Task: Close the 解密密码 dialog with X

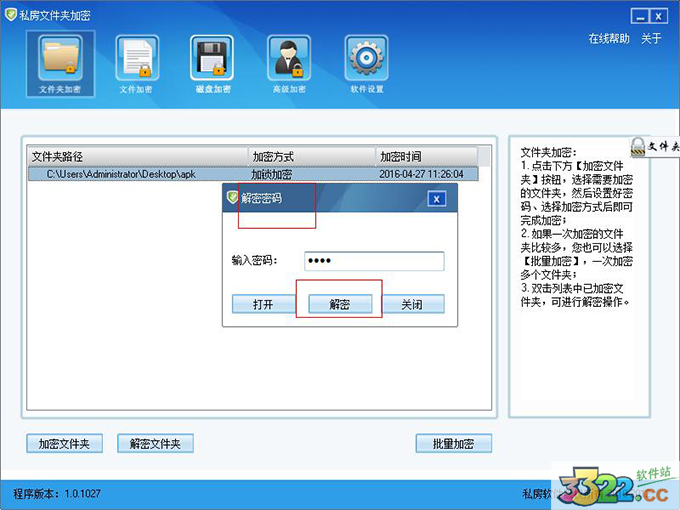Action: pyautogui.click(x=437, y=199)
